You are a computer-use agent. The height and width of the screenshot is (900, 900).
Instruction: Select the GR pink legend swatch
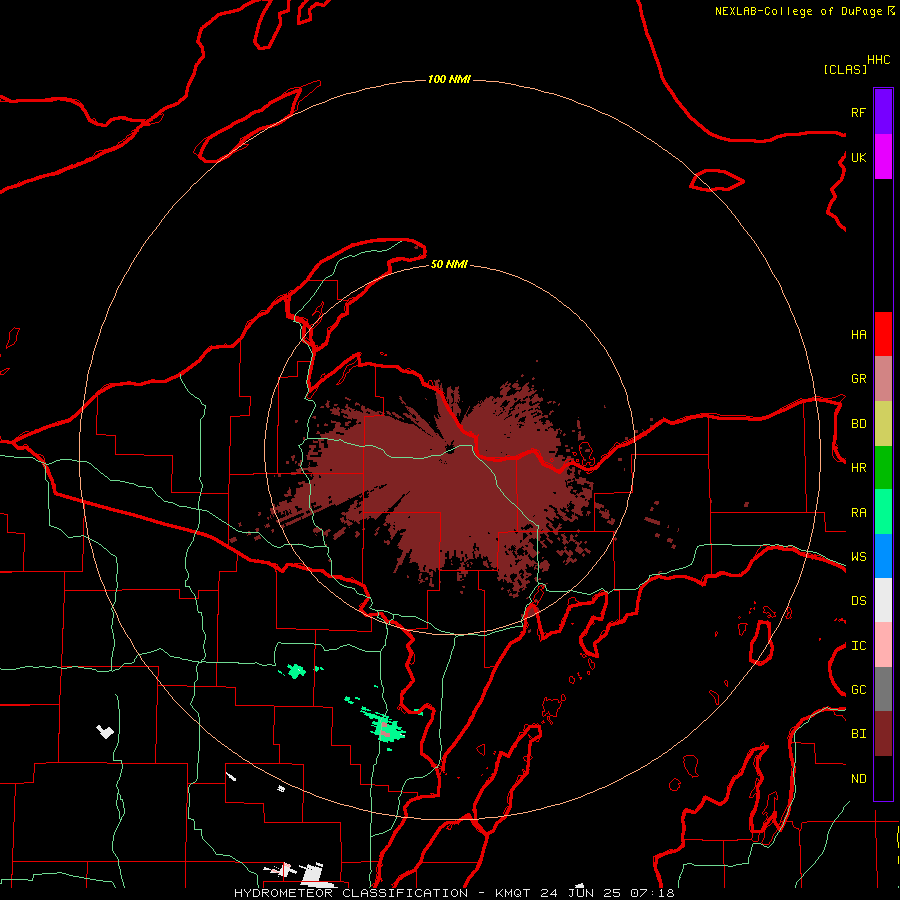(883, 379)
